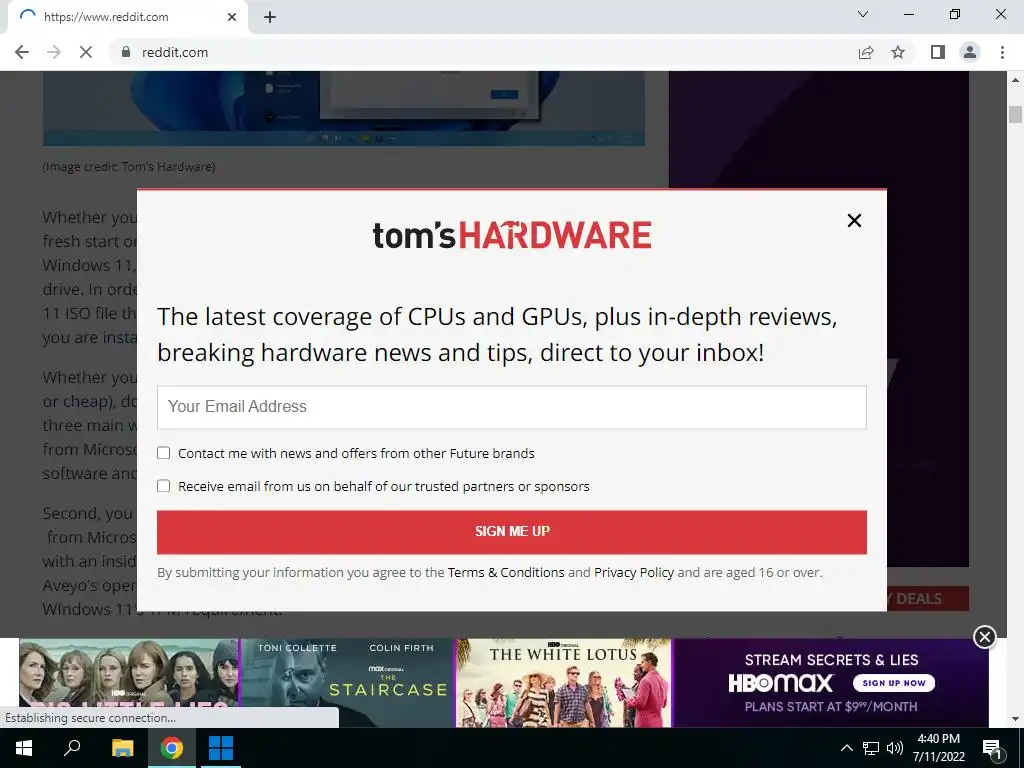Open Windows taskbar search

point(72,748)
